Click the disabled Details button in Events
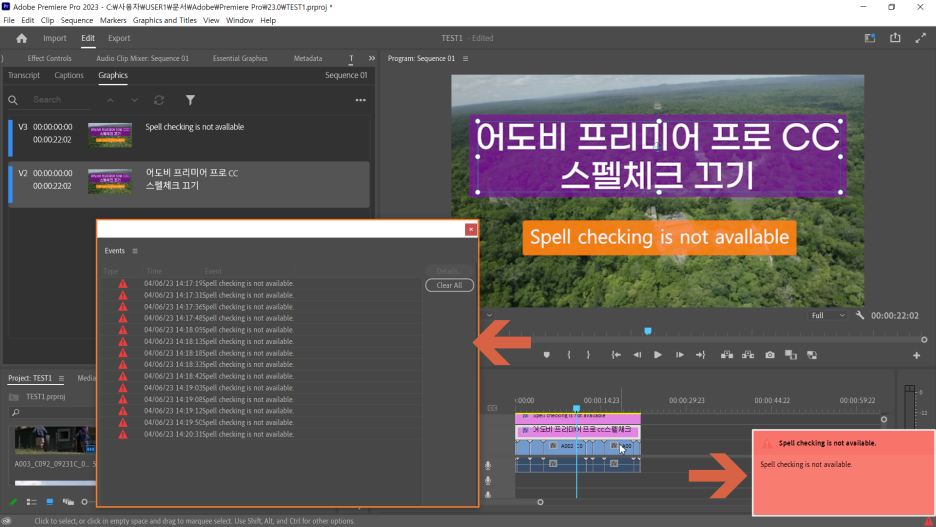The height and width of the screenshot is (527, 936). coord(449,271)
